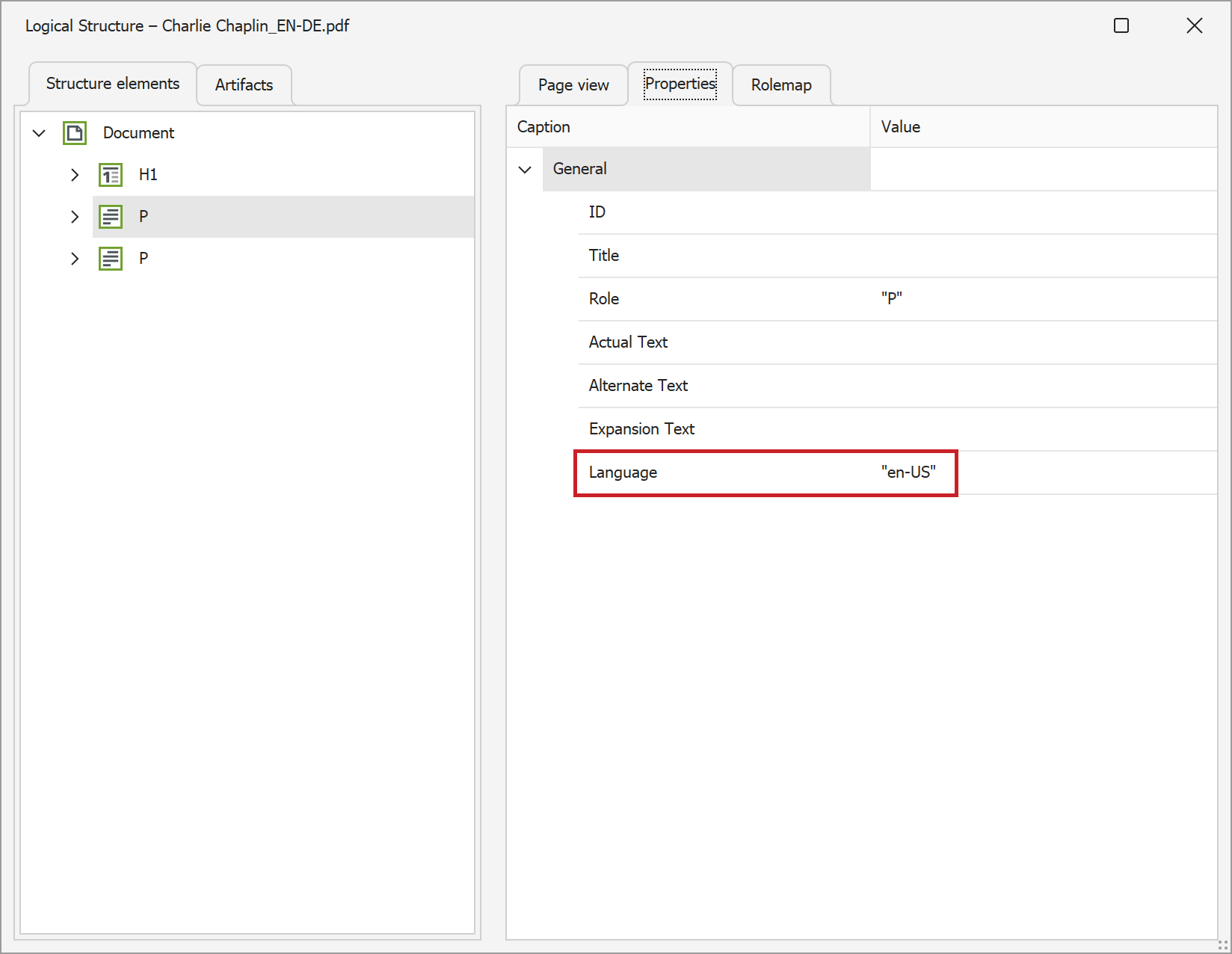The height and width of the screenshot is (954, 1232).
Task: Switch to the Page view tab
Action: (x=573, y=85)
